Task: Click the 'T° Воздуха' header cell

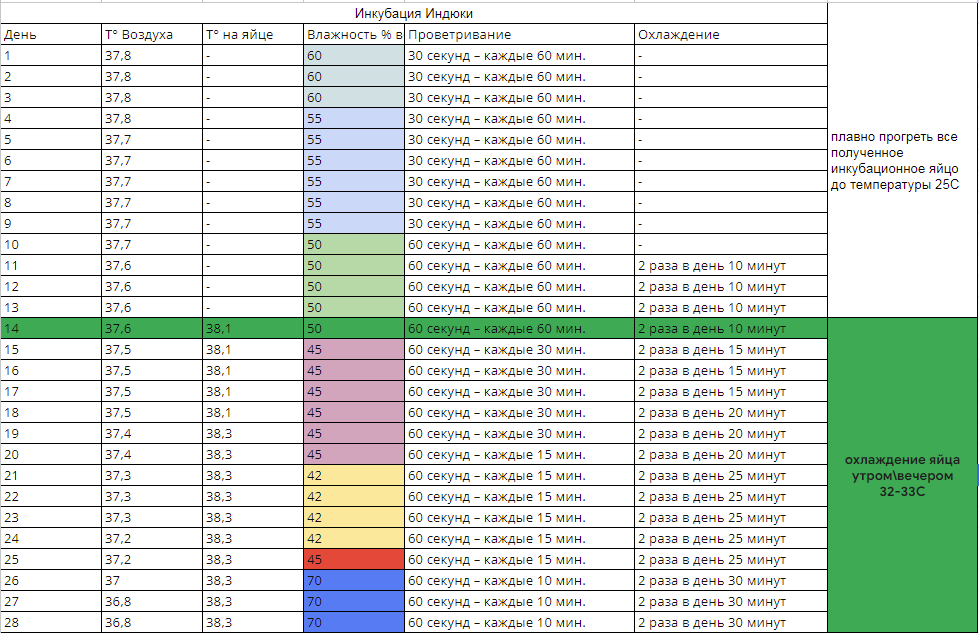Action: (x=152, y=34)
